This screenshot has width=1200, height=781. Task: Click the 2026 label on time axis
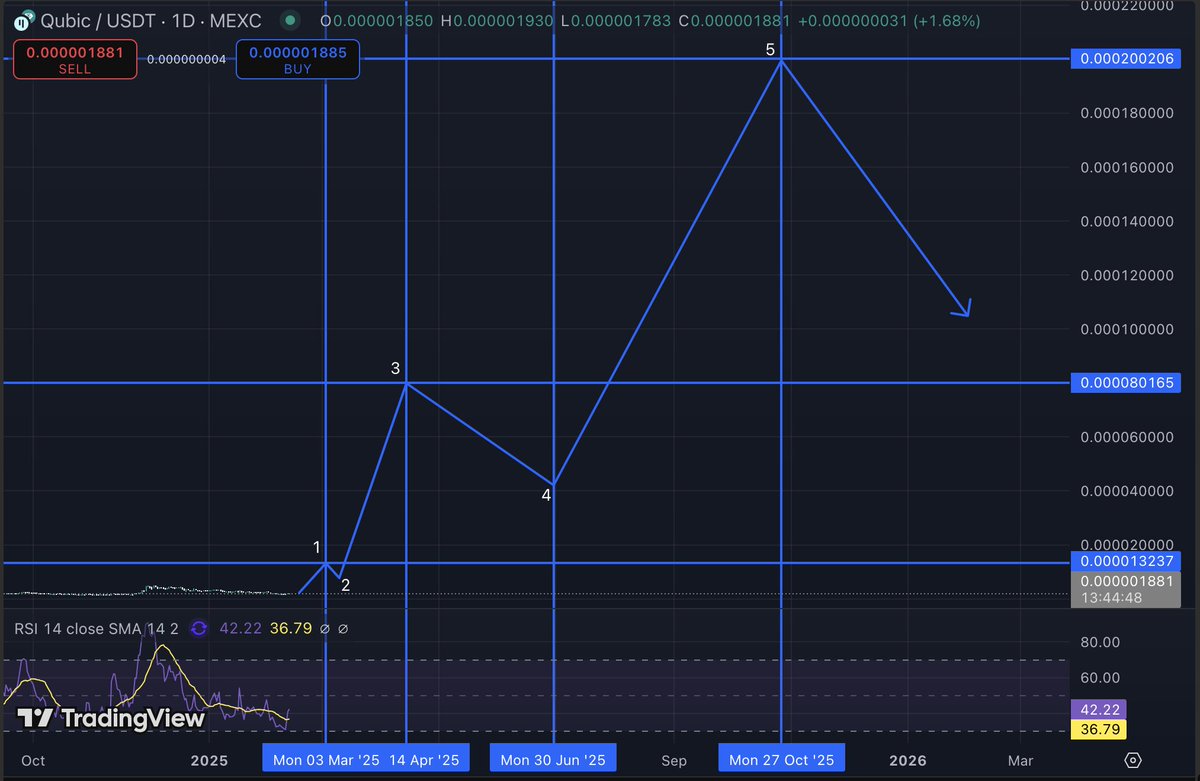[x=908, y=760]
